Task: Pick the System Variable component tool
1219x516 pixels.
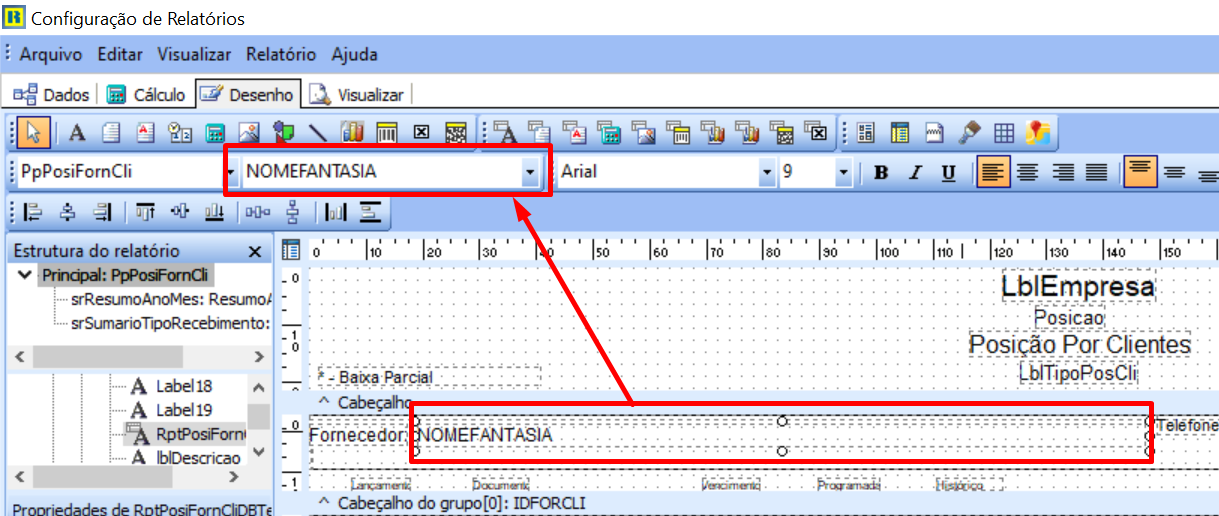Action: pyautogui.click(x=180, y=131)
